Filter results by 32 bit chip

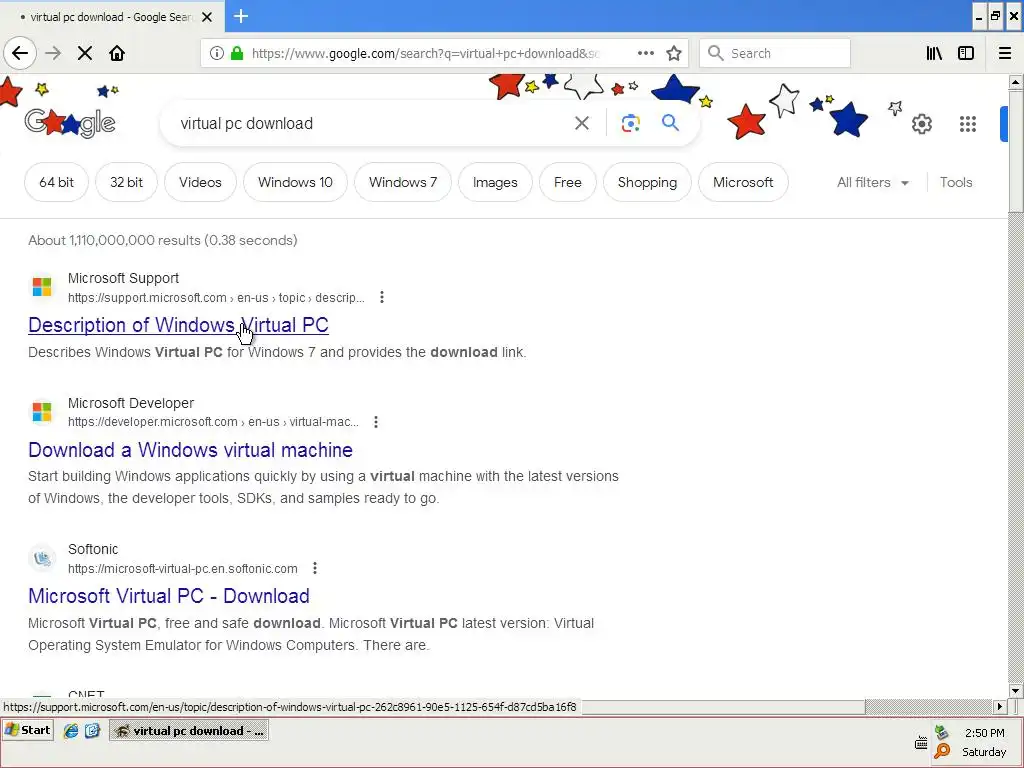(x=126, y=182)
